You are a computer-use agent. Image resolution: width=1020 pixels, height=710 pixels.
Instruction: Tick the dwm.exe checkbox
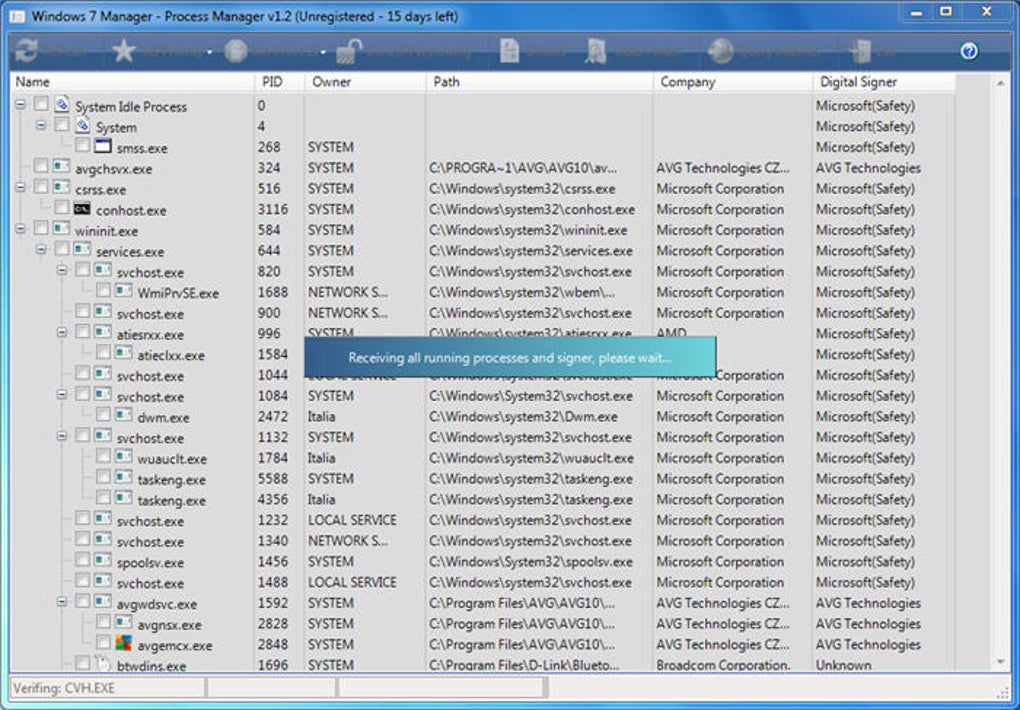tap(103, 415)
